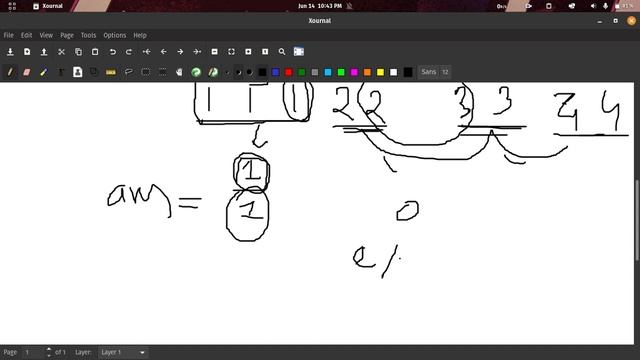Choose the Select Region lasso tool

129,72
